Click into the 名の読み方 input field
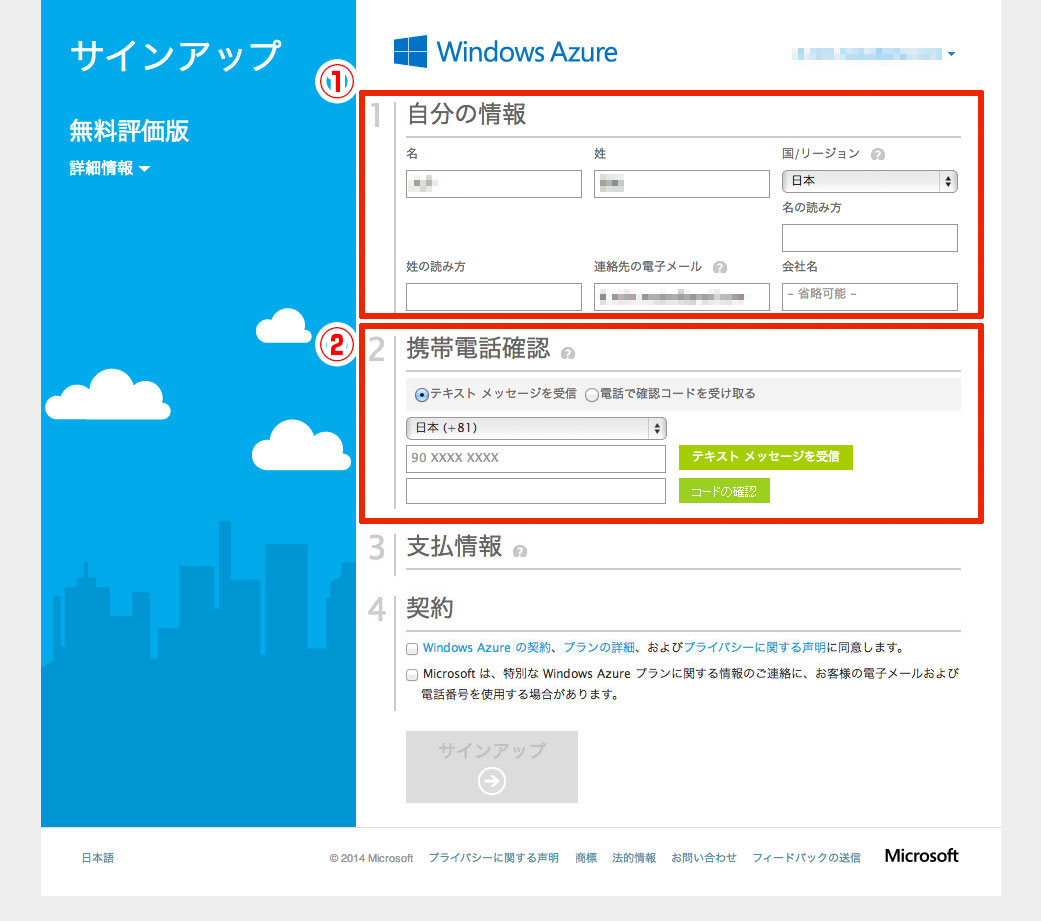 (x=870, y=238)
